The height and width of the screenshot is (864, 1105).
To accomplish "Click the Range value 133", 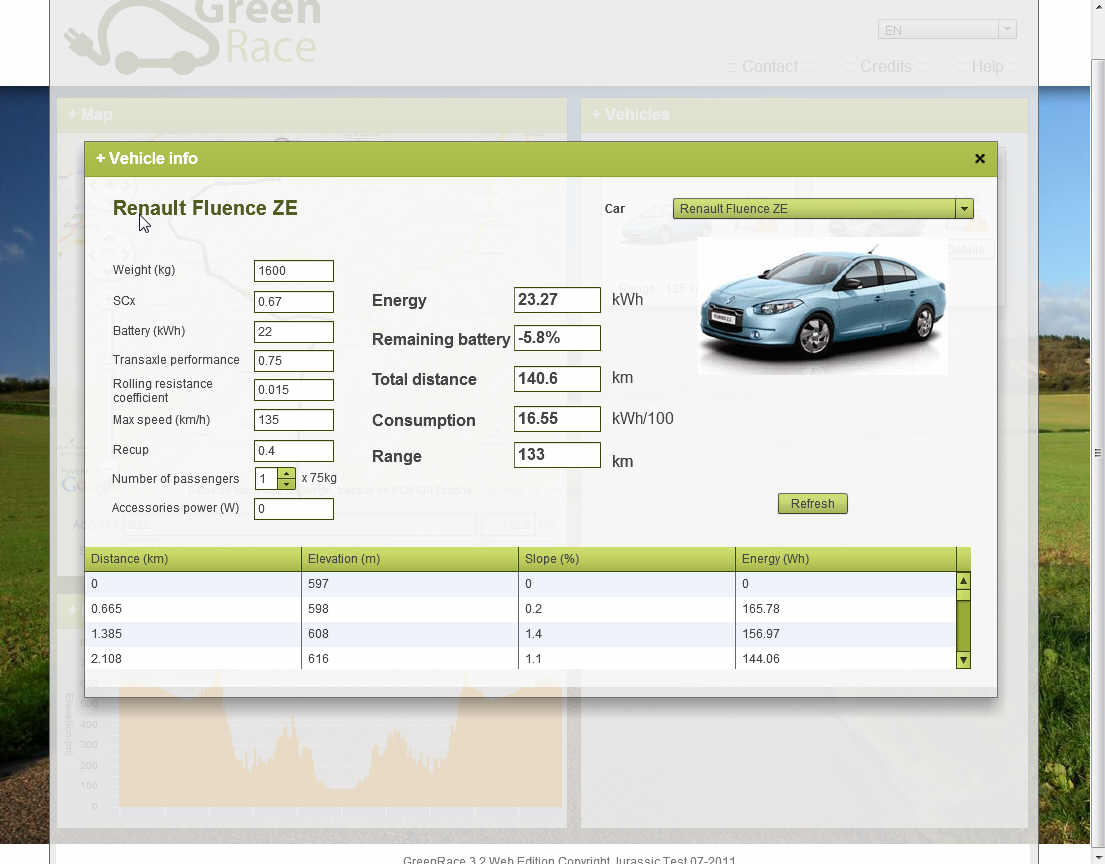I will coord(557,455).
